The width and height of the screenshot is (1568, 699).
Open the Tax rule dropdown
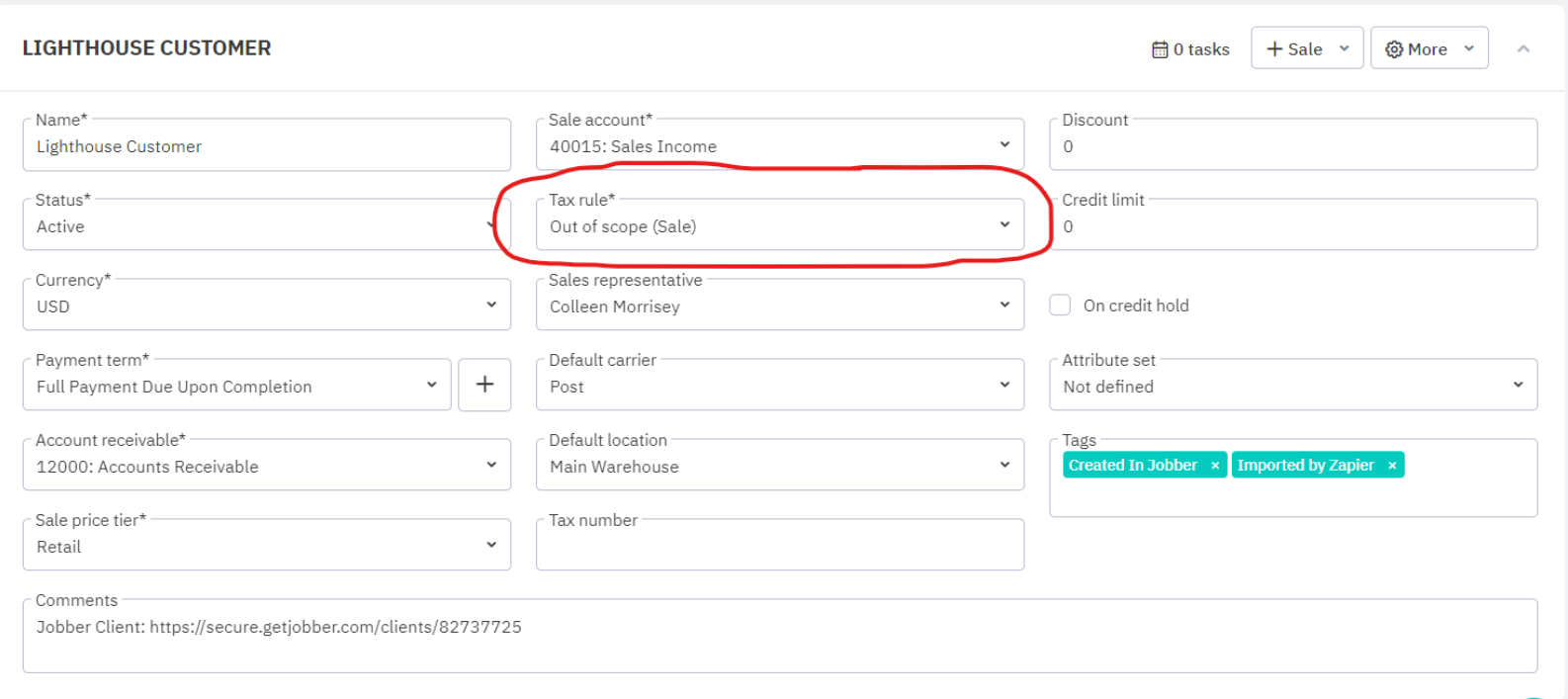point(779,226)
